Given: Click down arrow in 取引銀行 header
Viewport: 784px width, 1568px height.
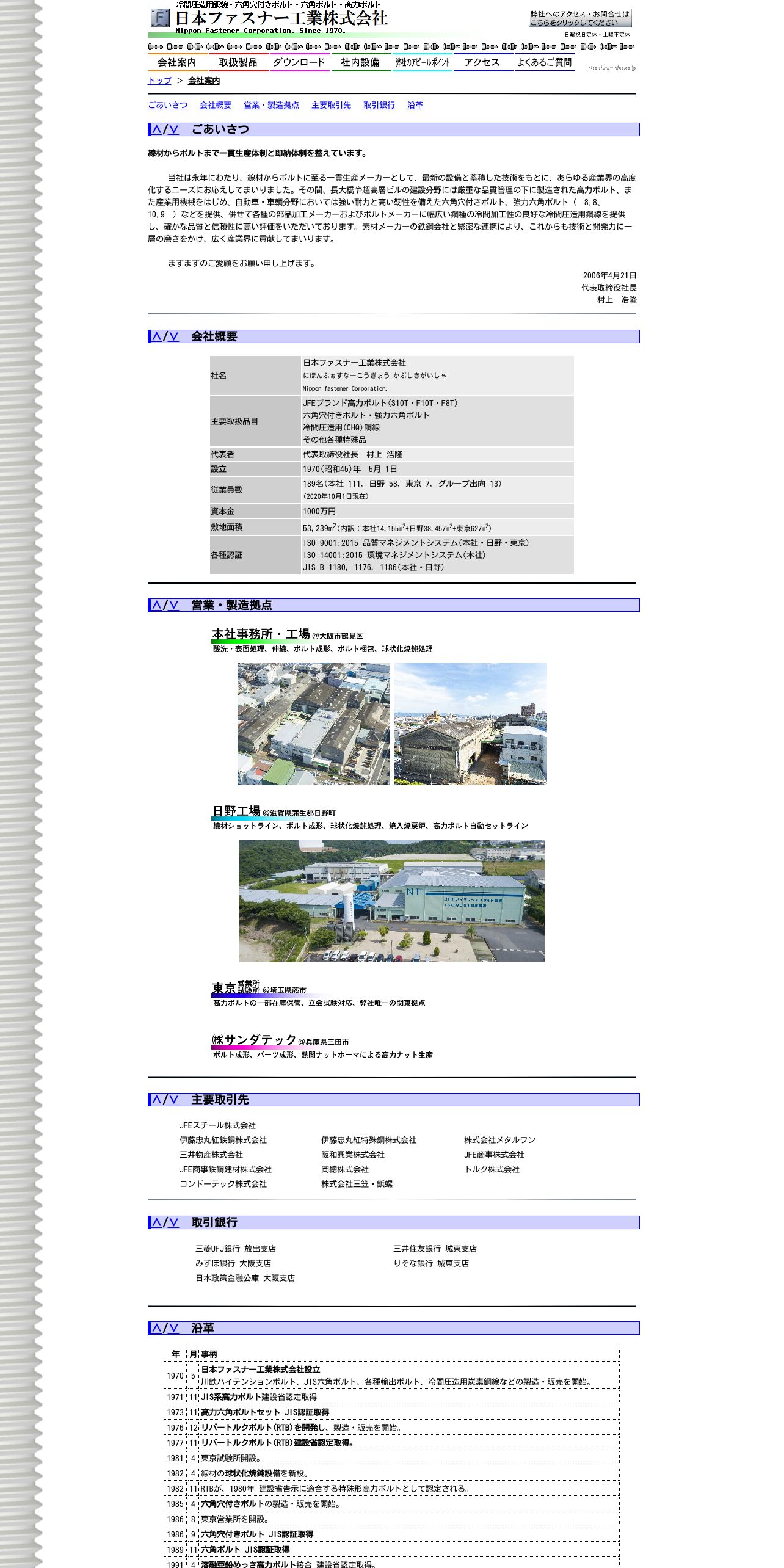Looking at the screenshot, I should (x=174, y=1222).
